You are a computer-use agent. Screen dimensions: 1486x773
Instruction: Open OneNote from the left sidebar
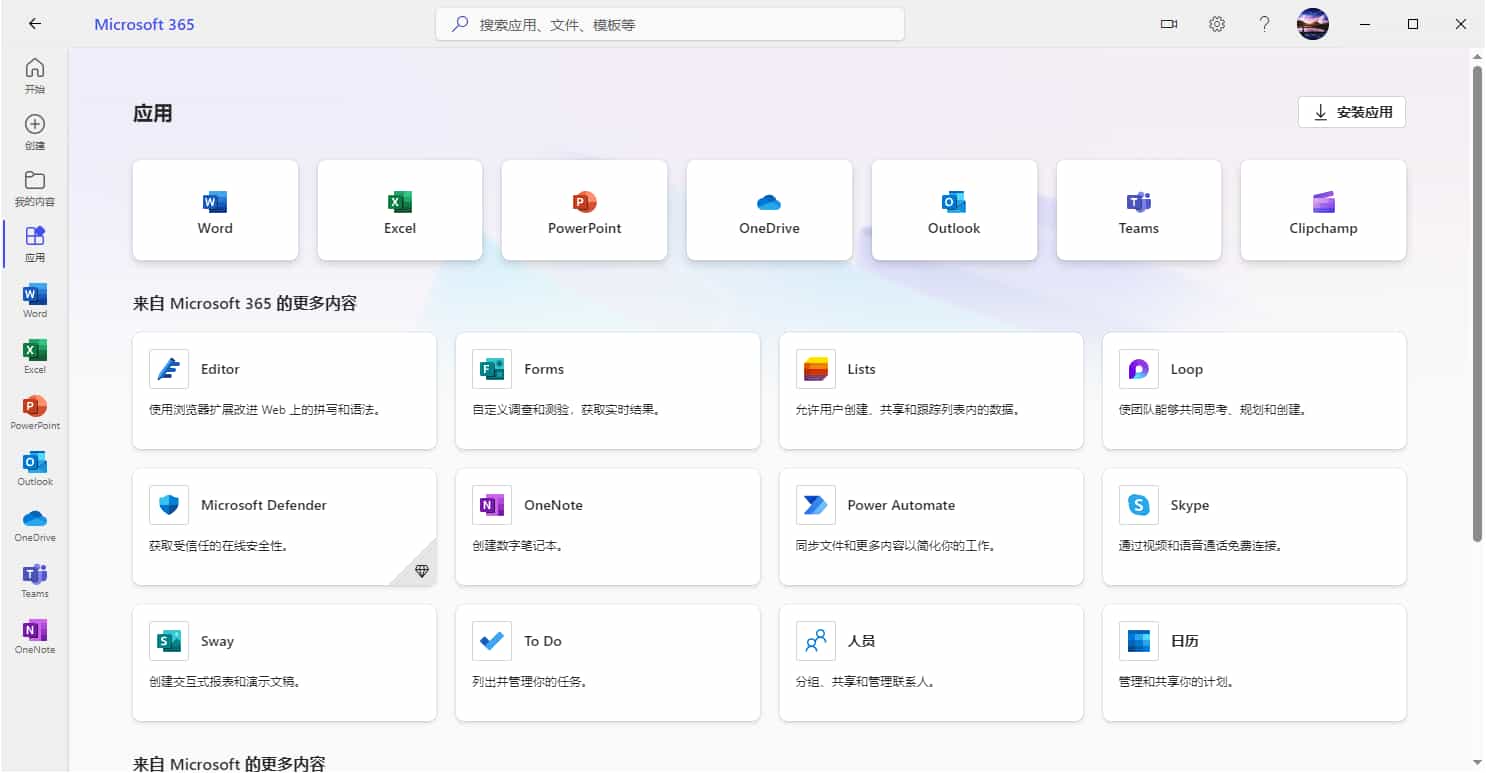[x=35, y=636]
